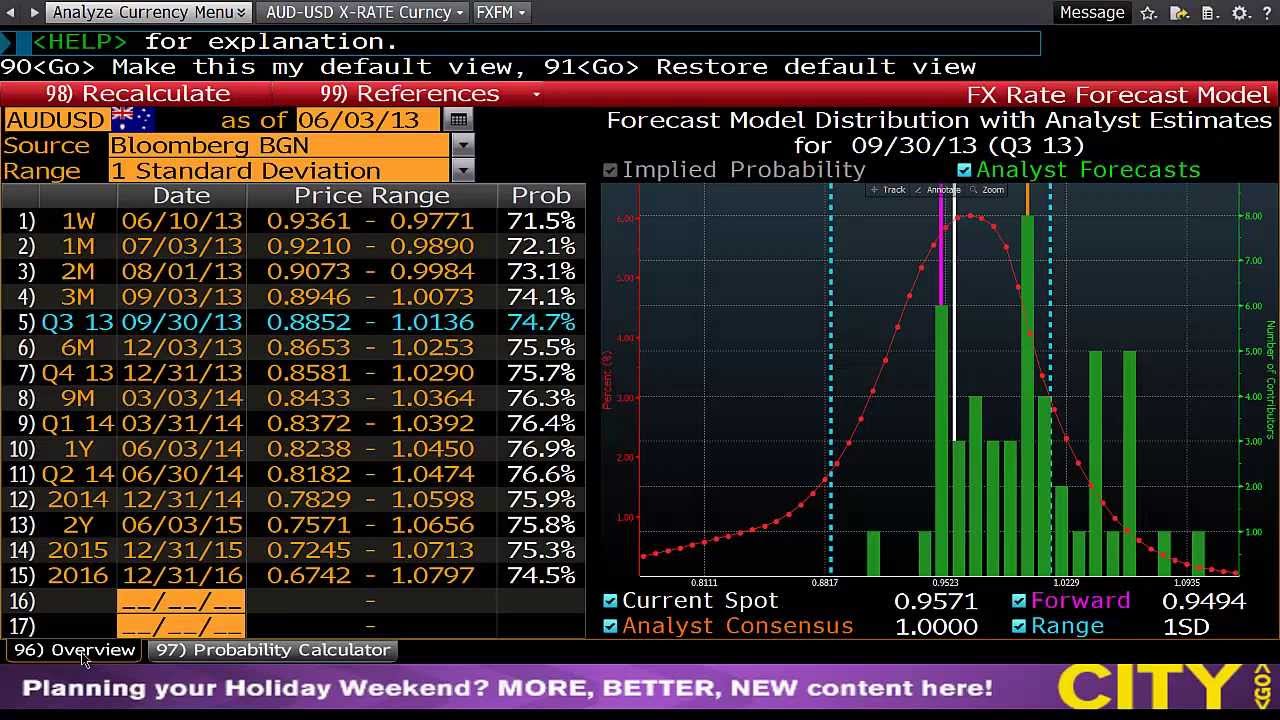Toggle the Analyst Consensus checkbox

610,626
